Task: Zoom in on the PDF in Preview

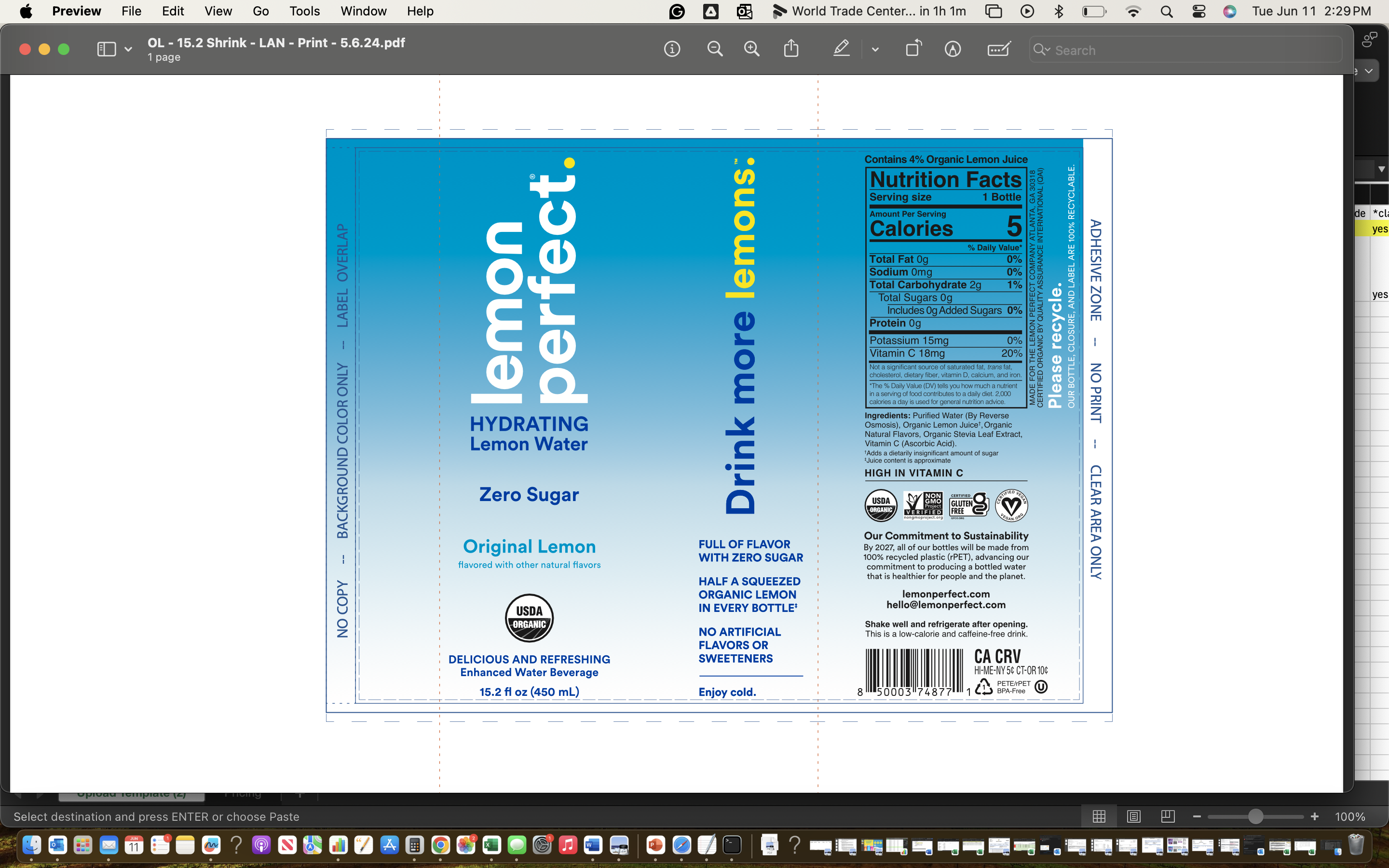Action: click(x=752, y=49)
